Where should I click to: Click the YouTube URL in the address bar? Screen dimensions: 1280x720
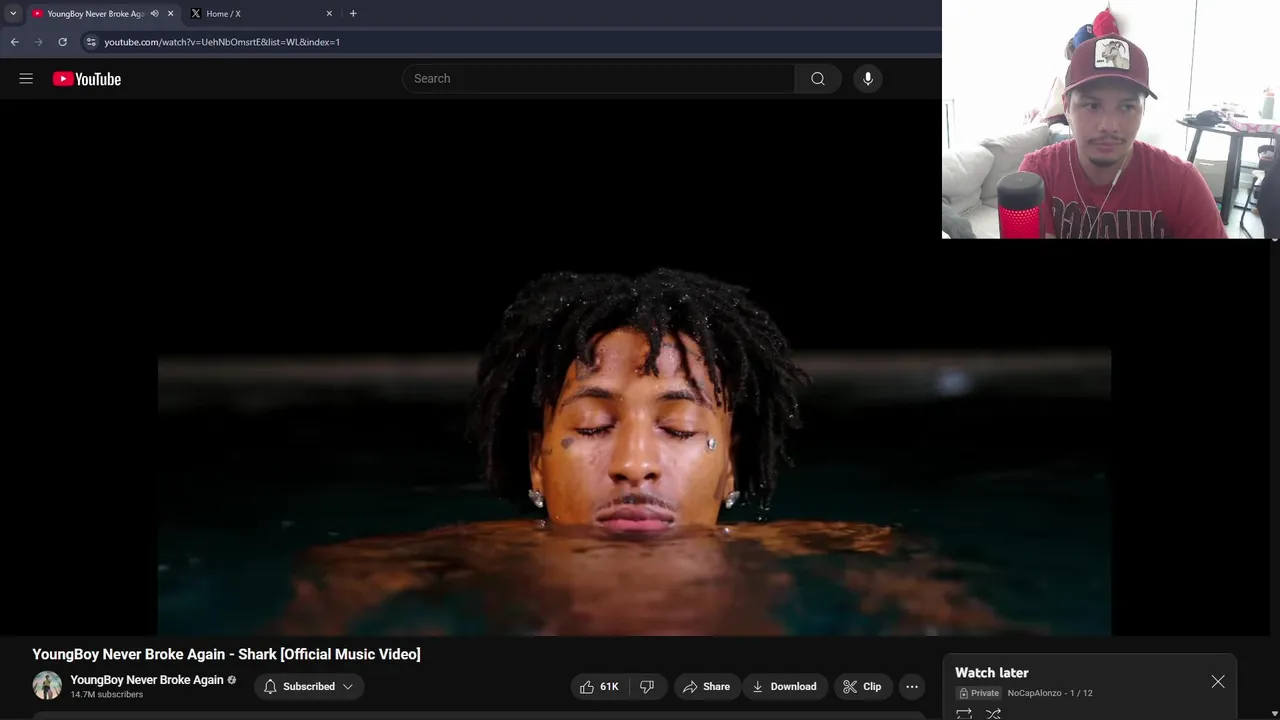222,42
